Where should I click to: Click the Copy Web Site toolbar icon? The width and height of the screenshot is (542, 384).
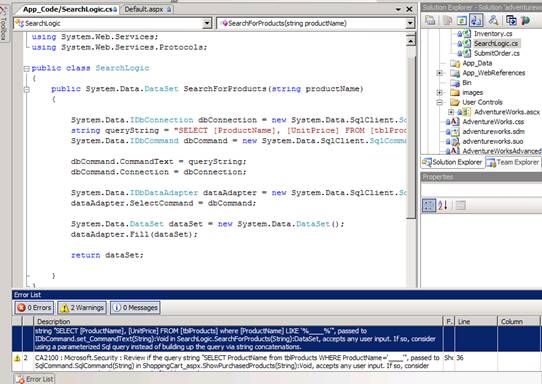pyautogui.click(x=511, y=20)
